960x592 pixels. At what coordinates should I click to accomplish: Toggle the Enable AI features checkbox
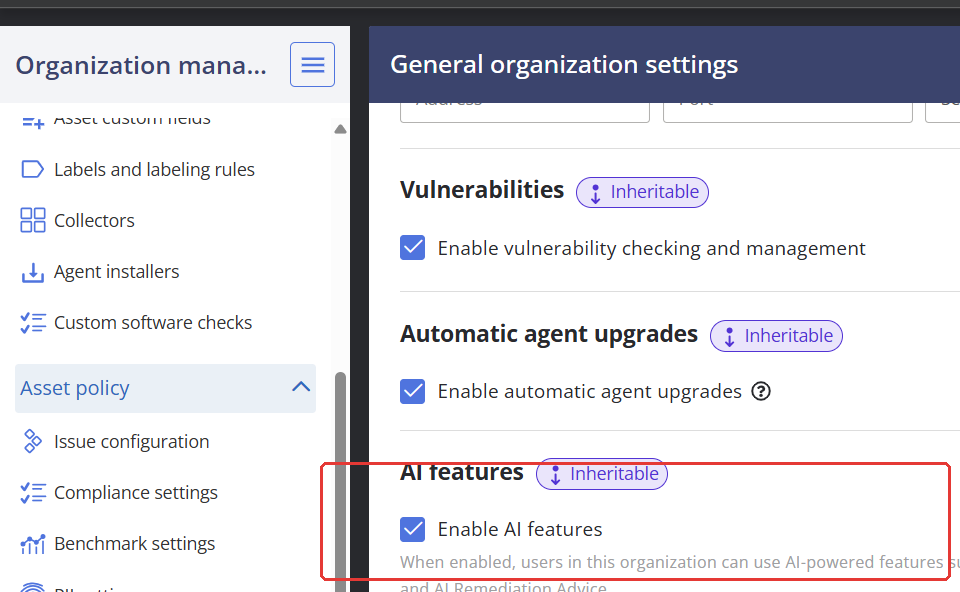click(x=413, y=529)
